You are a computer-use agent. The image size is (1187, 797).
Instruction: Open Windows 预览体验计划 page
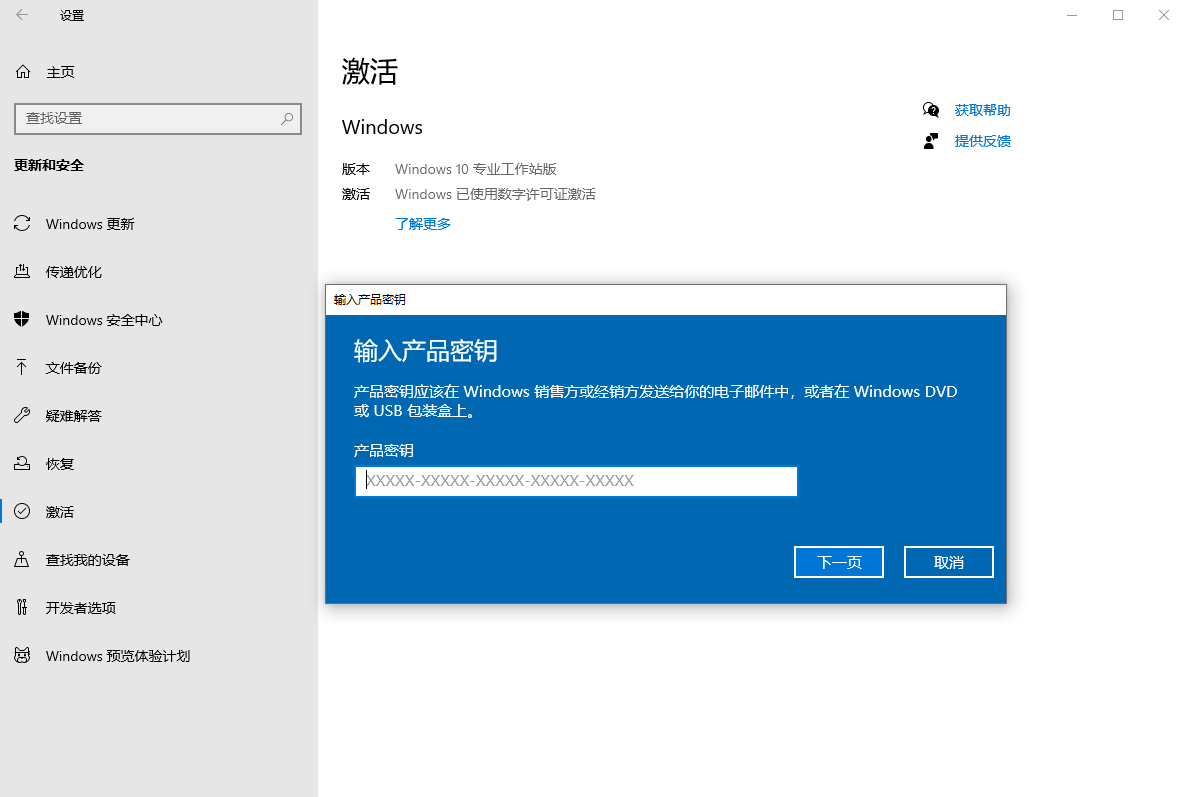coord(118,655)
